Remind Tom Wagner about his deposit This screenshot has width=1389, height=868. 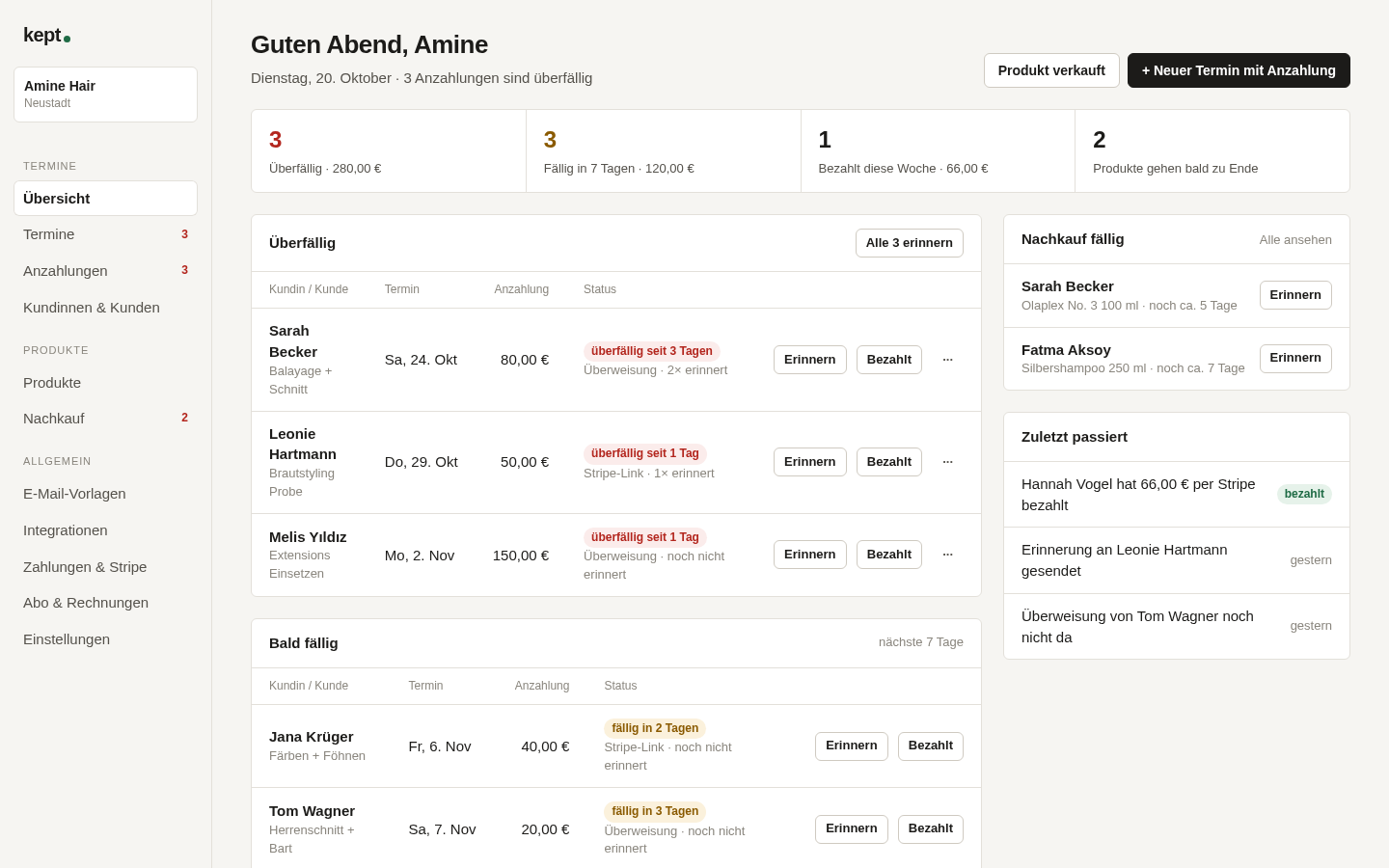click(x=852, y=829)
